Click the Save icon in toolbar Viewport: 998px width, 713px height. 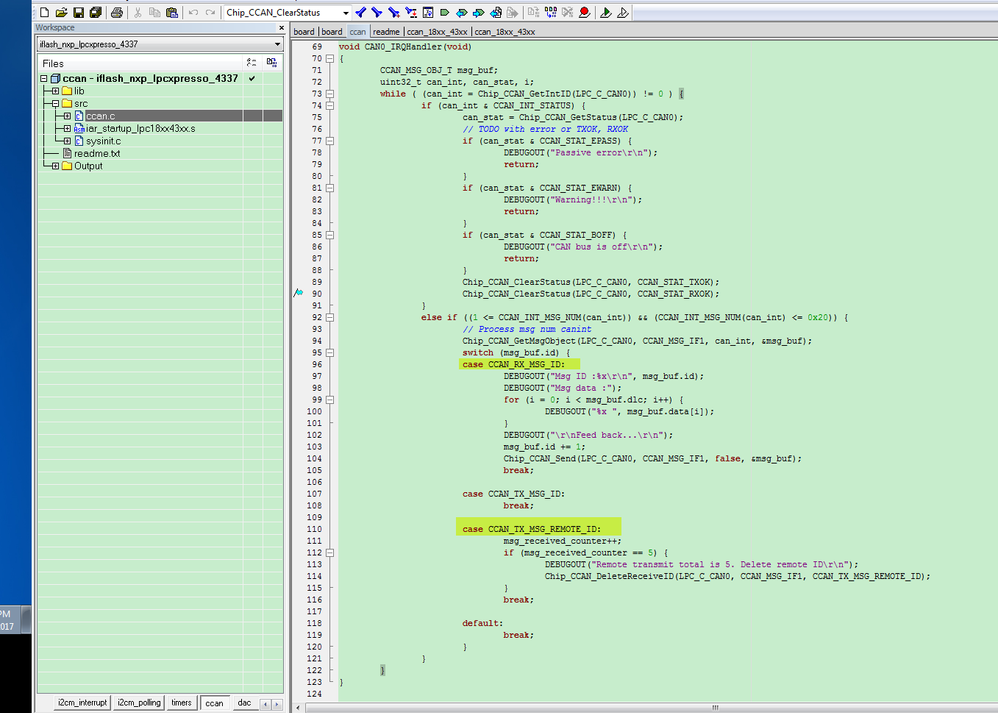click(78, 12)
